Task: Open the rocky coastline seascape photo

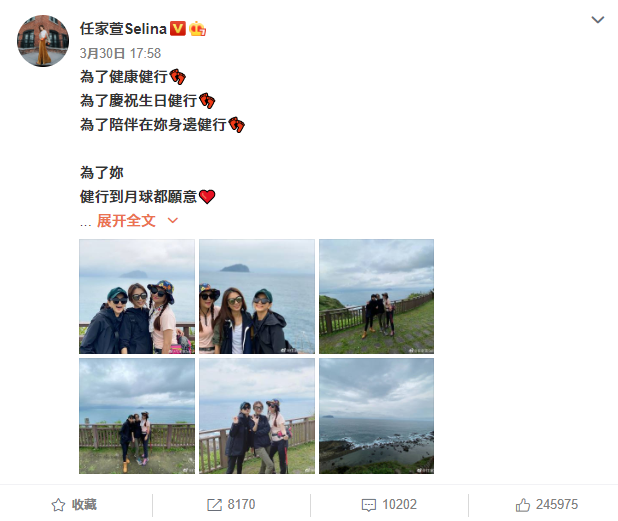Action: pos(376,416)
